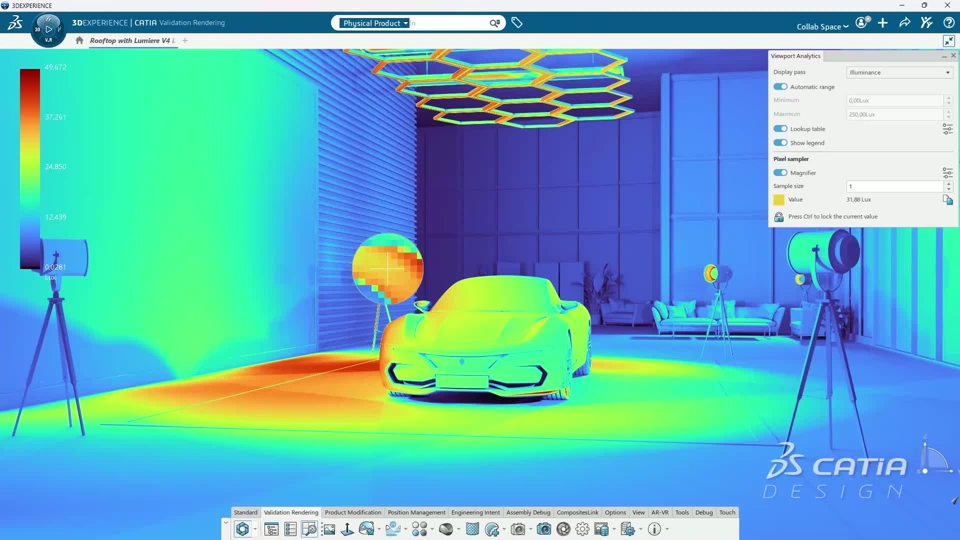Open the 3DS compass play button
This screenshot has width=960, height=540.
coord(48,29)
